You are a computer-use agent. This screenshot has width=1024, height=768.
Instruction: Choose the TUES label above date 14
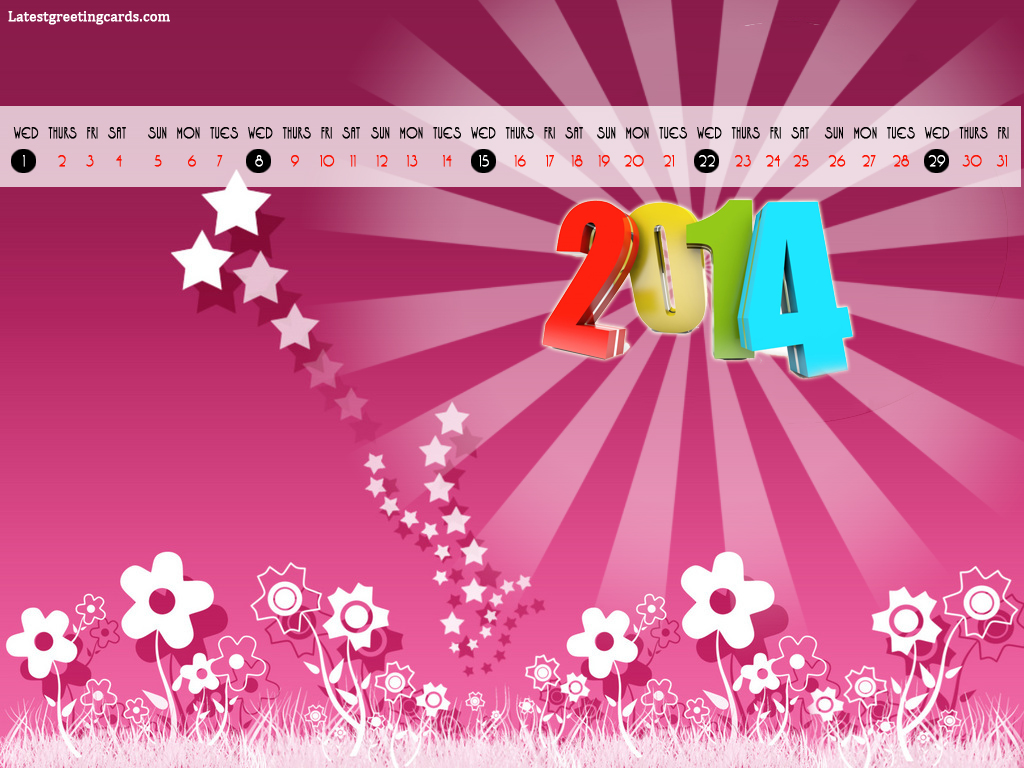pos(447,133)
